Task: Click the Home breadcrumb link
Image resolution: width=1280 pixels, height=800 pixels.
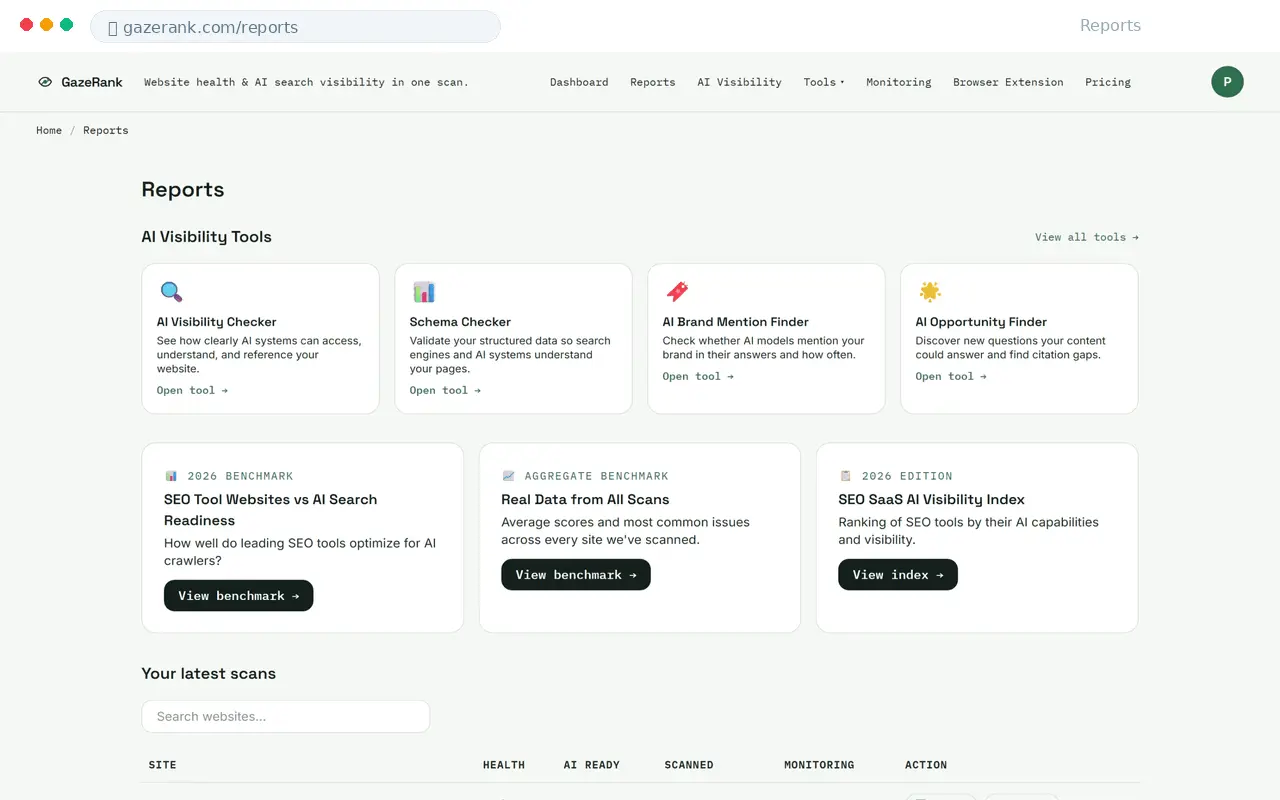Action: 49,130
